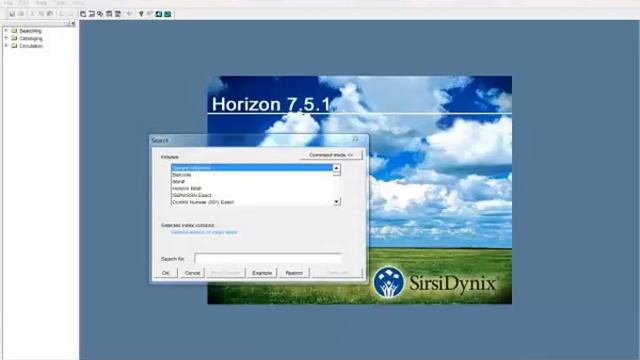Open the Tools menu
The image size is (640, 360).
pyautogui.click(x=60, y=3)
